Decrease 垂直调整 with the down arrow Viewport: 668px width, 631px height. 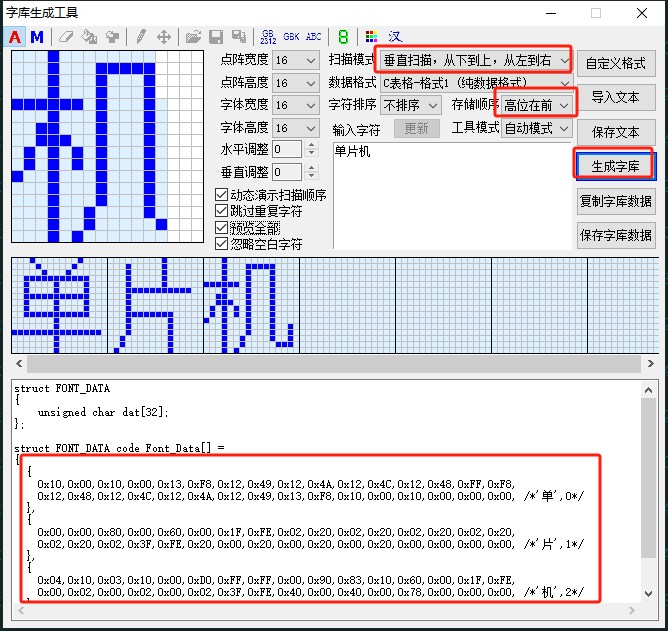pyautogui.click(x=312, y=176)
